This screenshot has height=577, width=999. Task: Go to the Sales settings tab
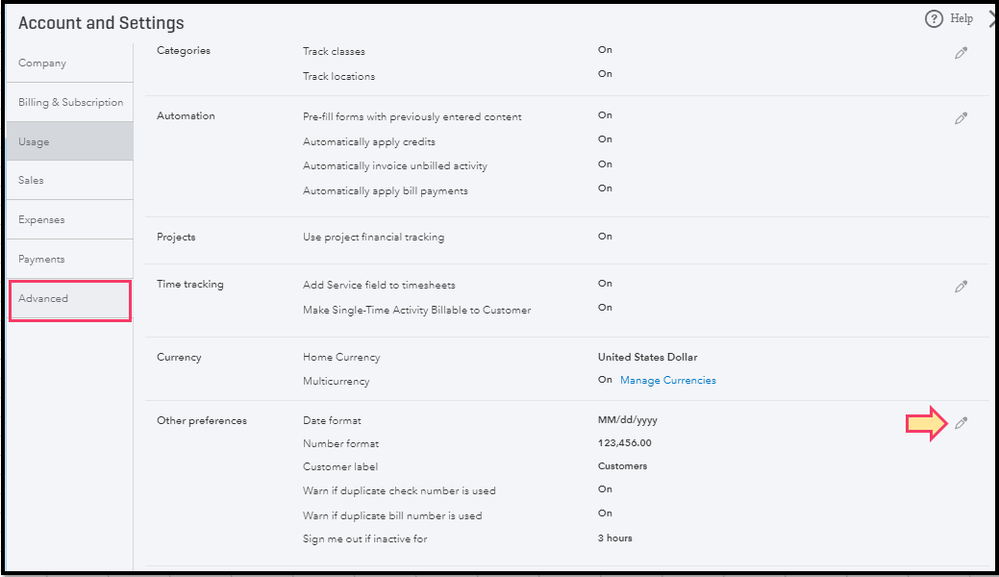(31, 180)
